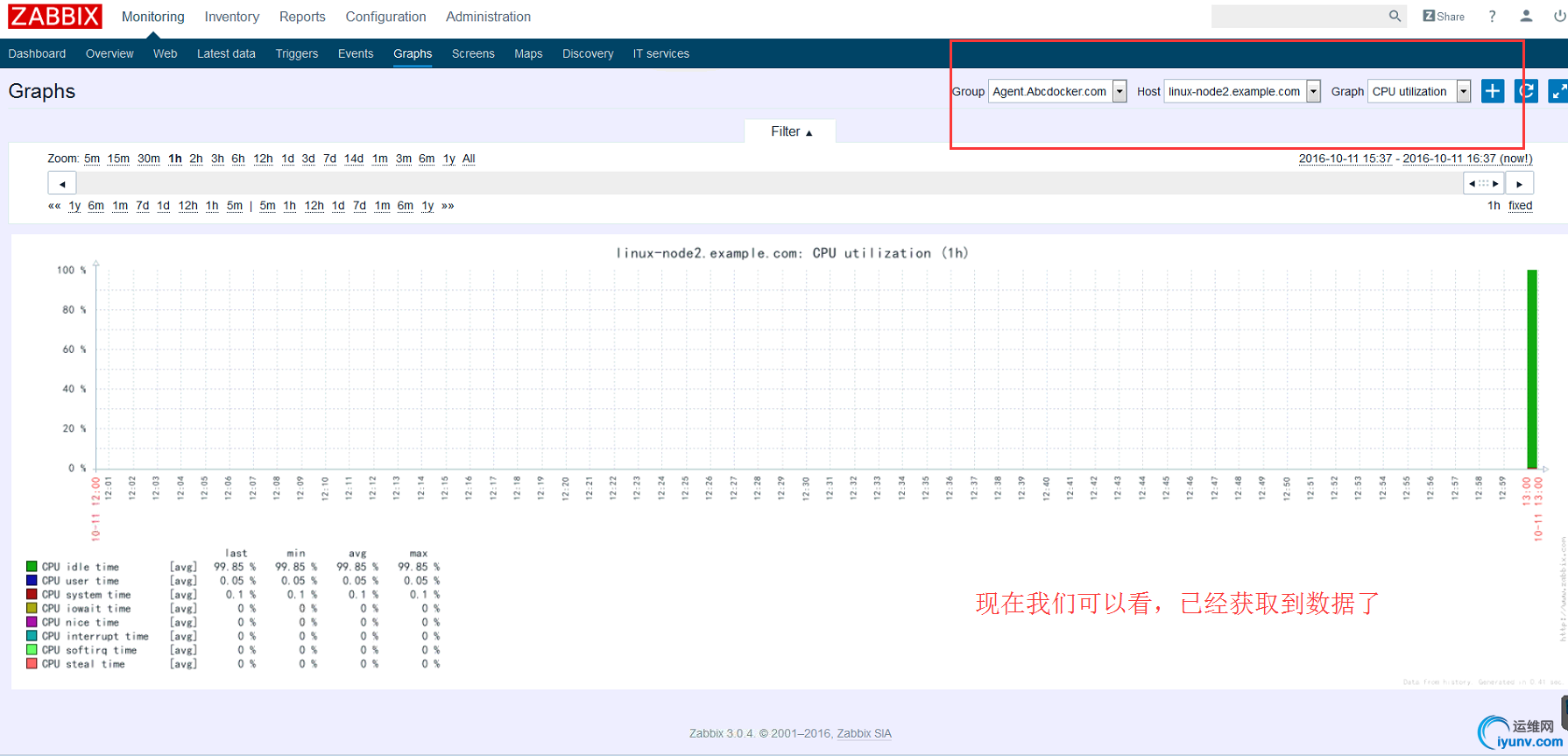Open the Share link icon

click(x=1444, y=16)
